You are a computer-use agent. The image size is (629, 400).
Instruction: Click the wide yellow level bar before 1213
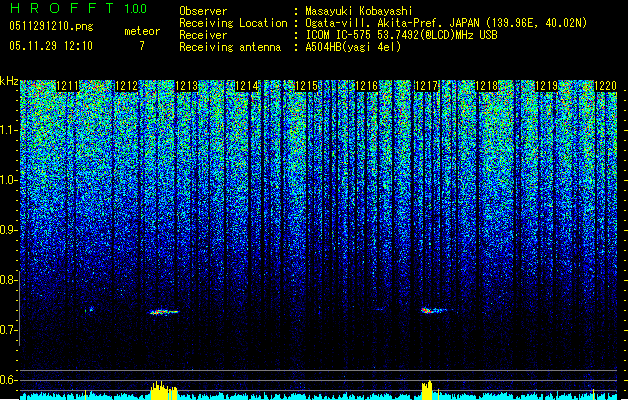[164, 390]
